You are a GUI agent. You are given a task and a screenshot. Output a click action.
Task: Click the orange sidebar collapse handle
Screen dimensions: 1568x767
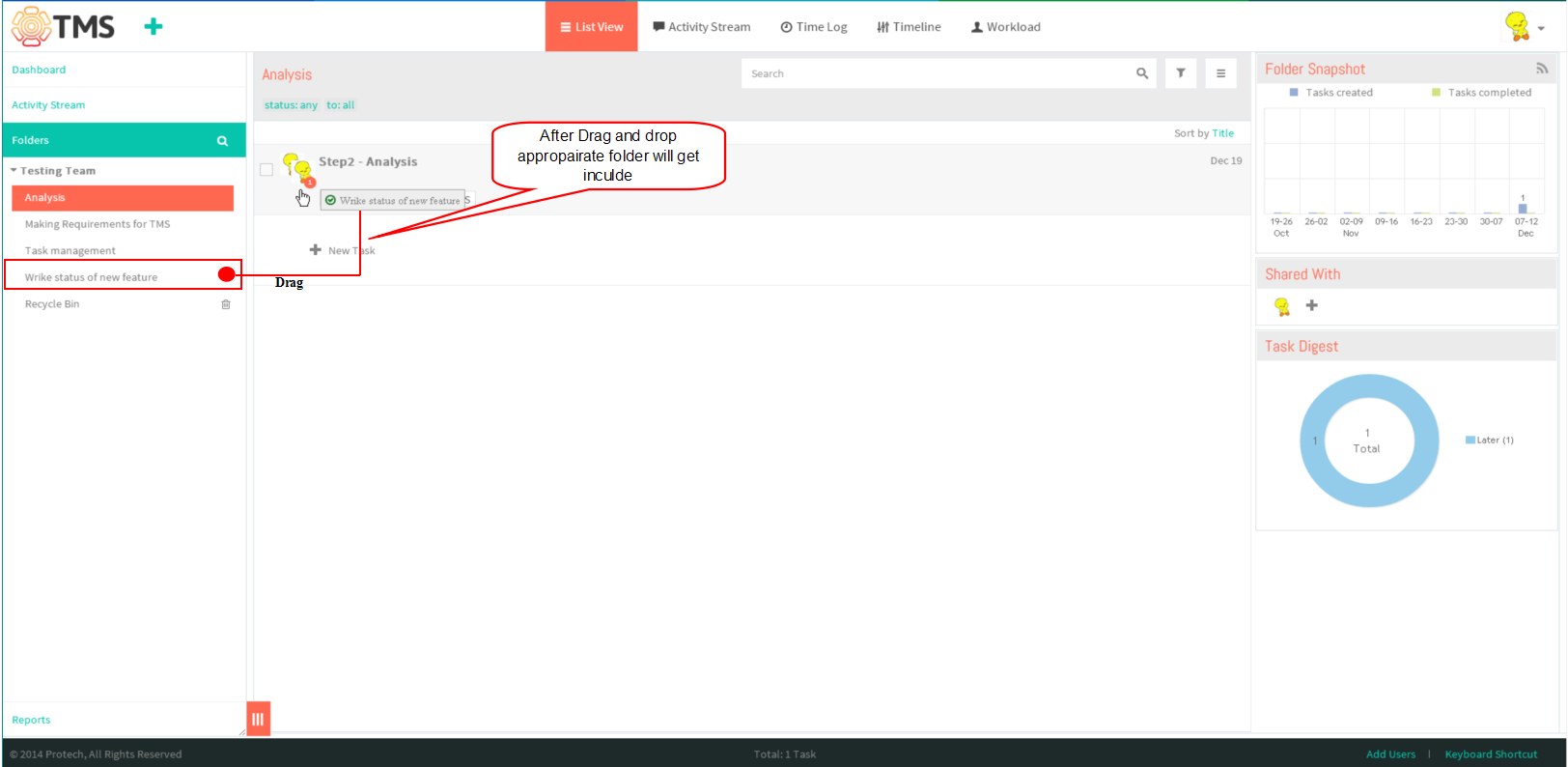coord(258,719)
